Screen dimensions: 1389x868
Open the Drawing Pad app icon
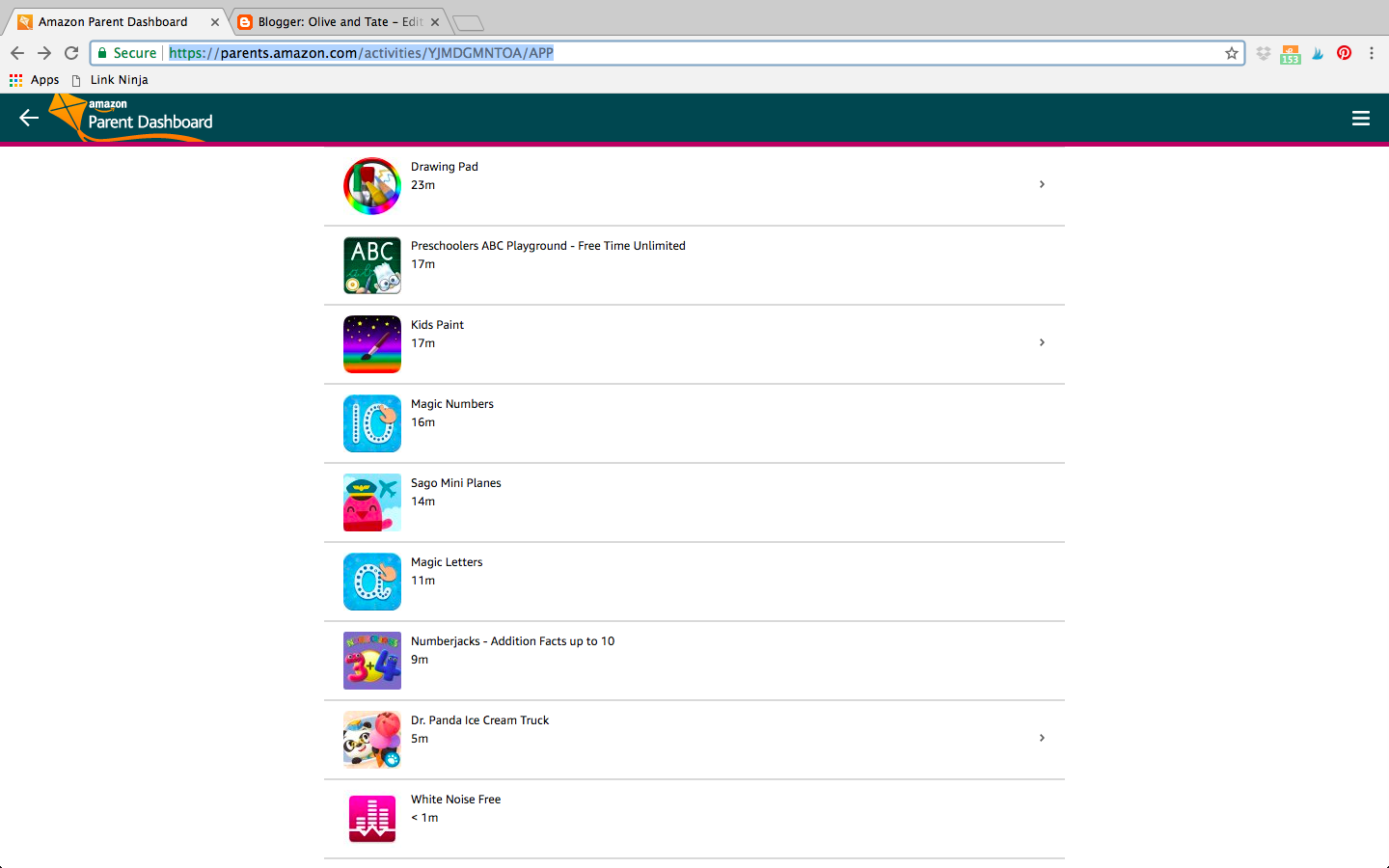click(372, 186)
